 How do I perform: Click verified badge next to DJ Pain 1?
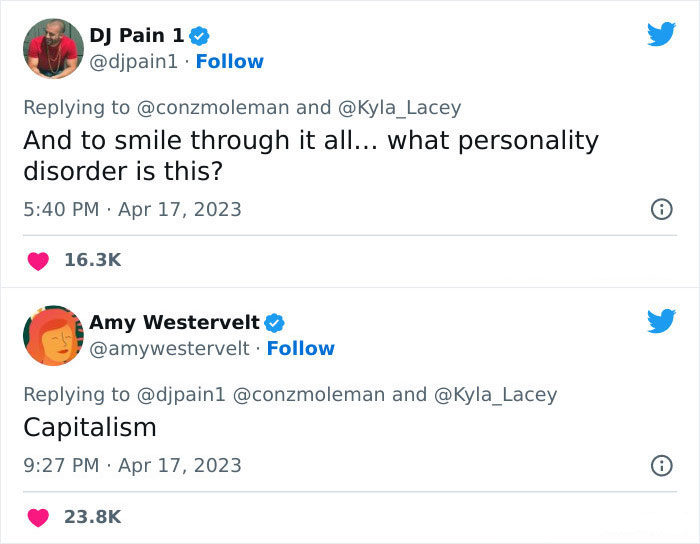coord(200,36)
